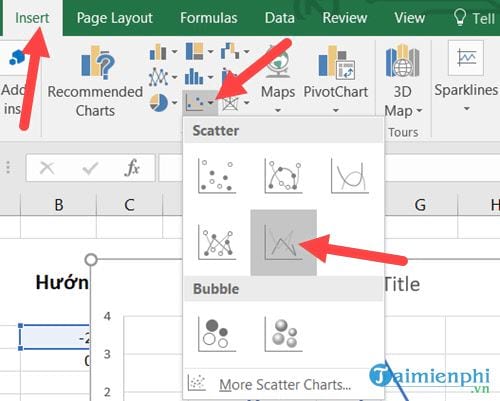Select column B header

59,205
